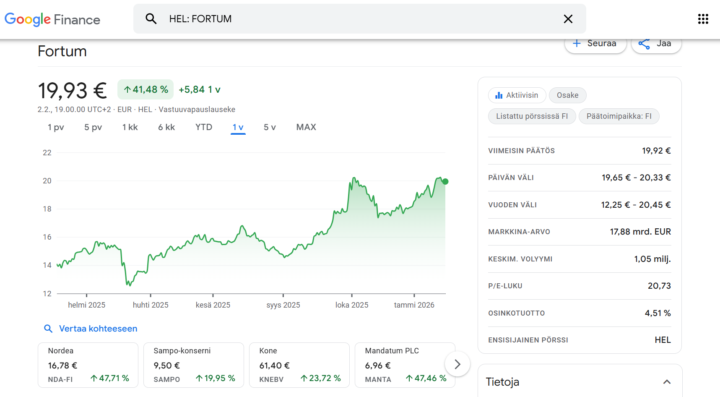This screenshot has height=397, width=720.
Task: Click the Fortum title heading
Action: [x=62, y=51]
